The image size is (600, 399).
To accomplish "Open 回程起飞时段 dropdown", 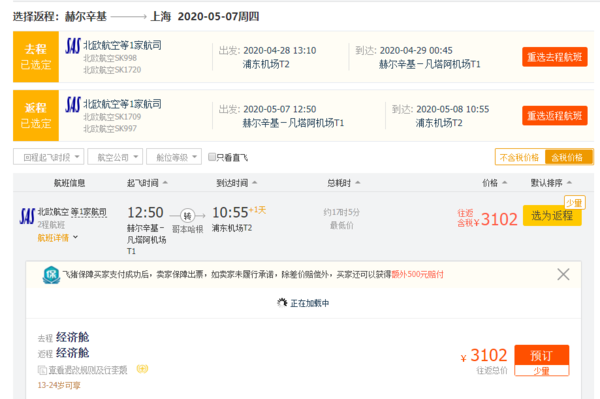I will [49, 157].
